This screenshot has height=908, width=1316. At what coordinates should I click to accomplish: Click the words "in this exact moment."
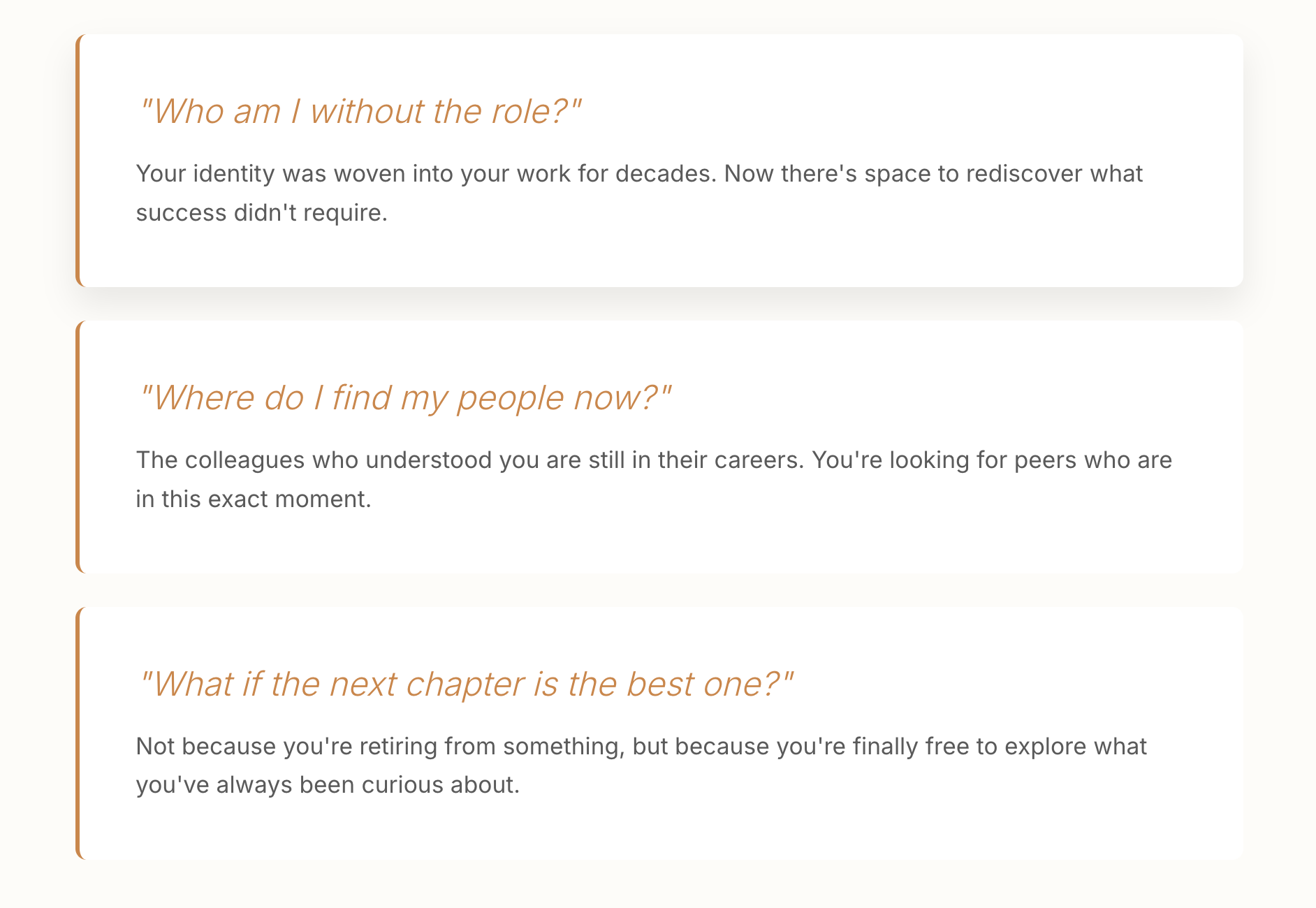(253, 499)
